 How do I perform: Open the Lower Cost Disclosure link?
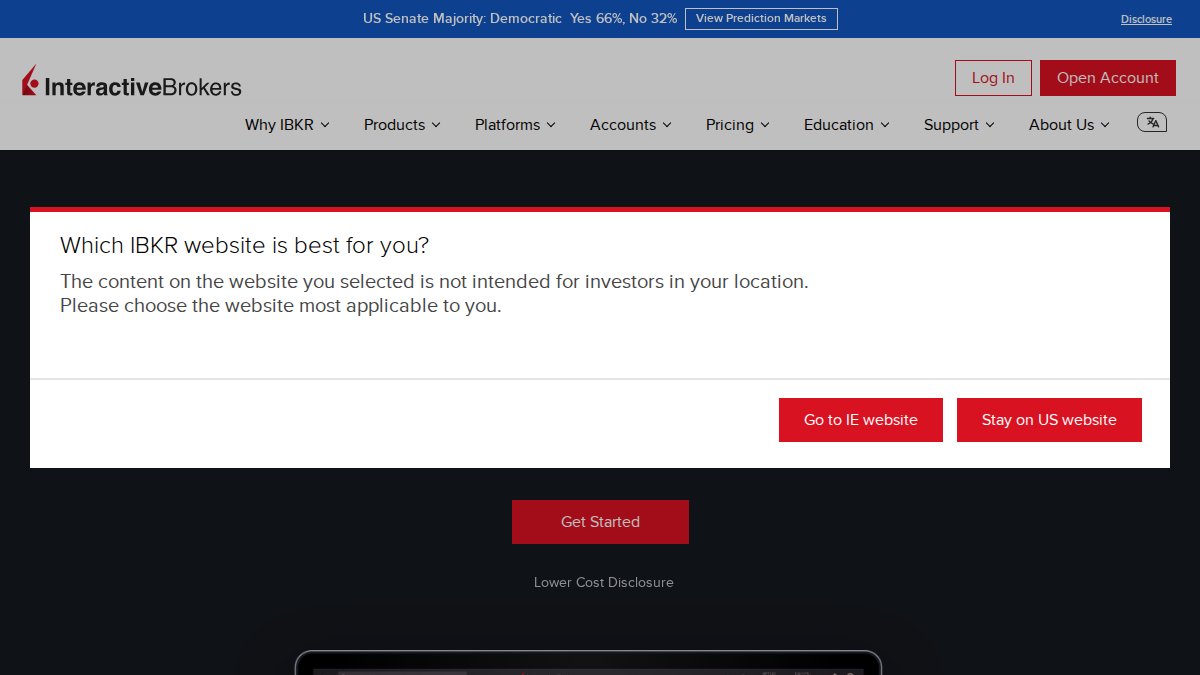[x=604, y=582]
